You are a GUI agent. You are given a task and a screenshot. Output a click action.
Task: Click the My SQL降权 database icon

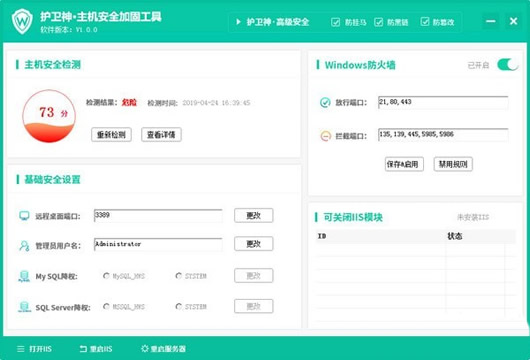(24, 276)
